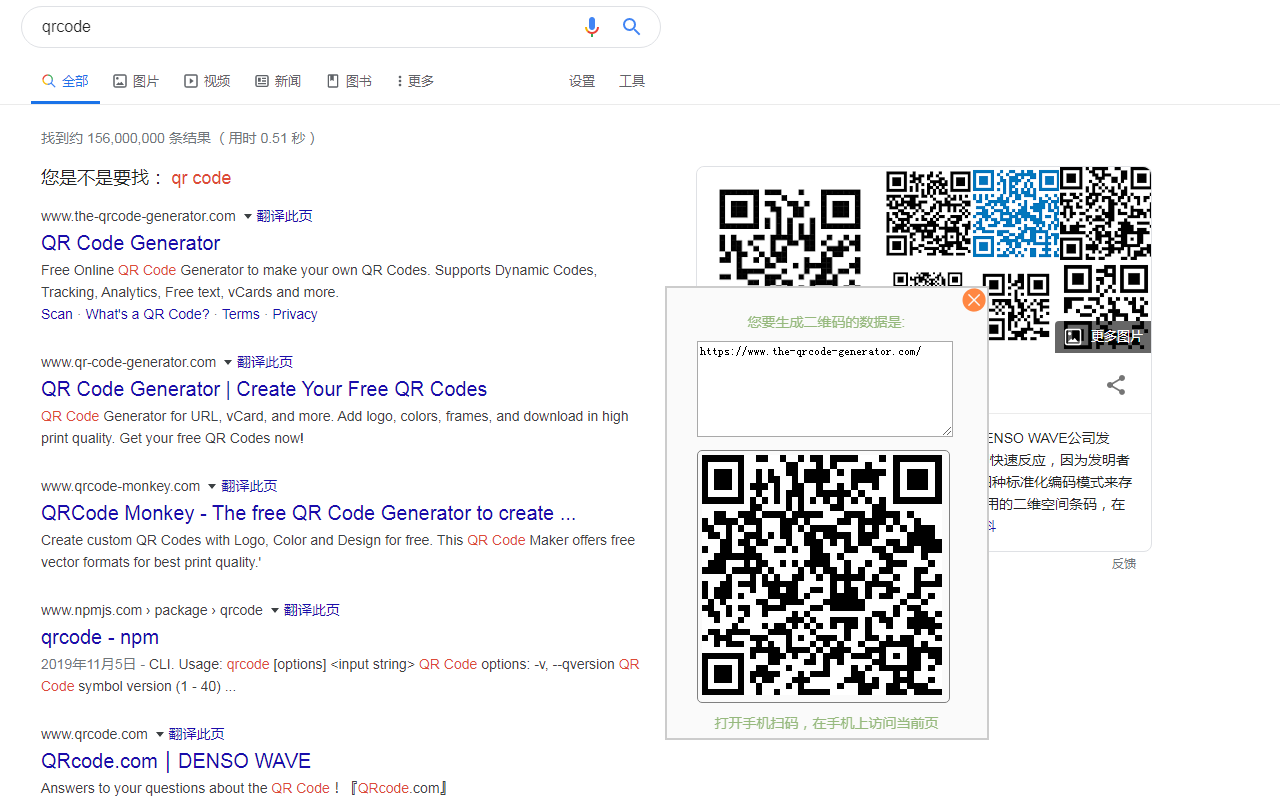The height and width of the screenshot is (800, 1280).
Task: Select the 全部 results tab
Action: (65, 81)
